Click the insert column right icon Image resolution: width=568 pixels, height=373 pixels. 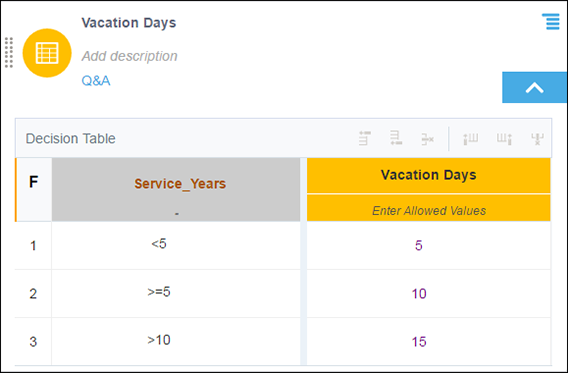[x=504, y=139]
